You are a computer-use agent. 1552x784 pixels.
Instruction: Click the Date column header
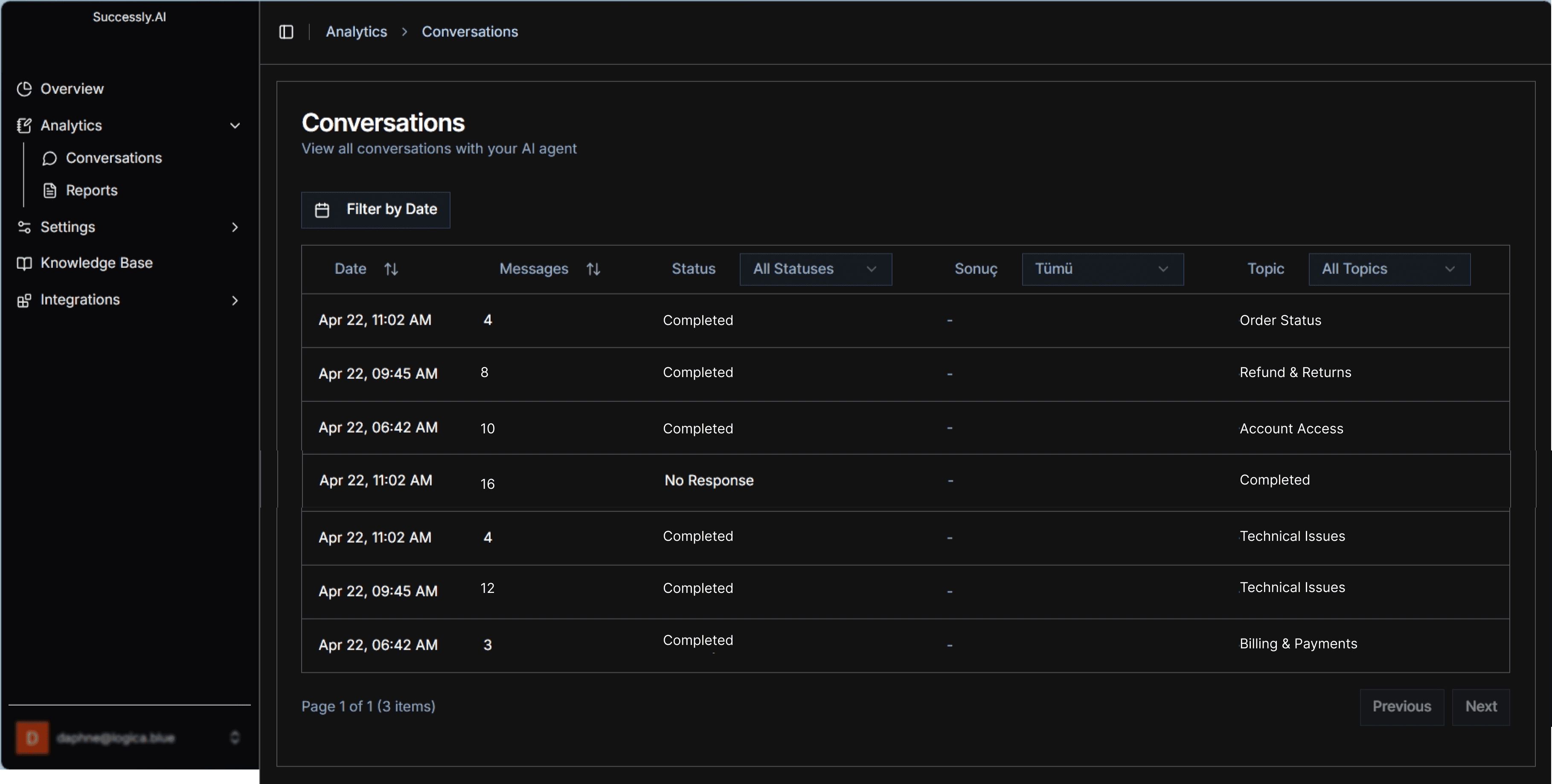tap(351, 269)
